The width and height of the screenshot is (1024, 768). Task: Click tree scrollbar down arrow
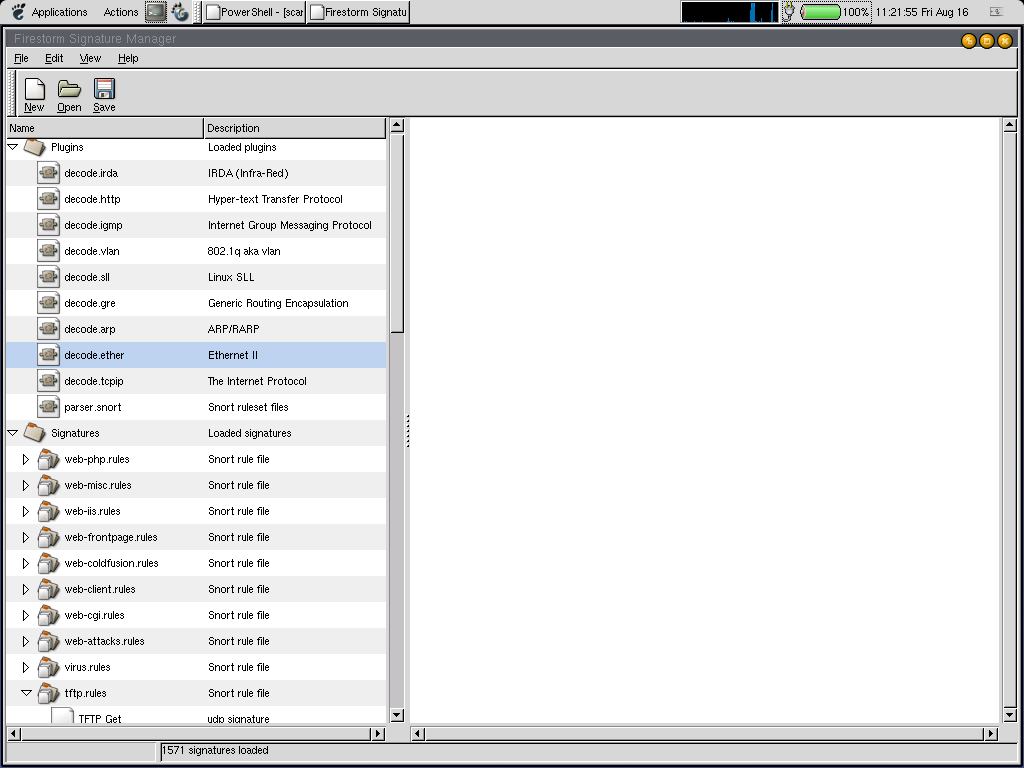coord(396,715)
